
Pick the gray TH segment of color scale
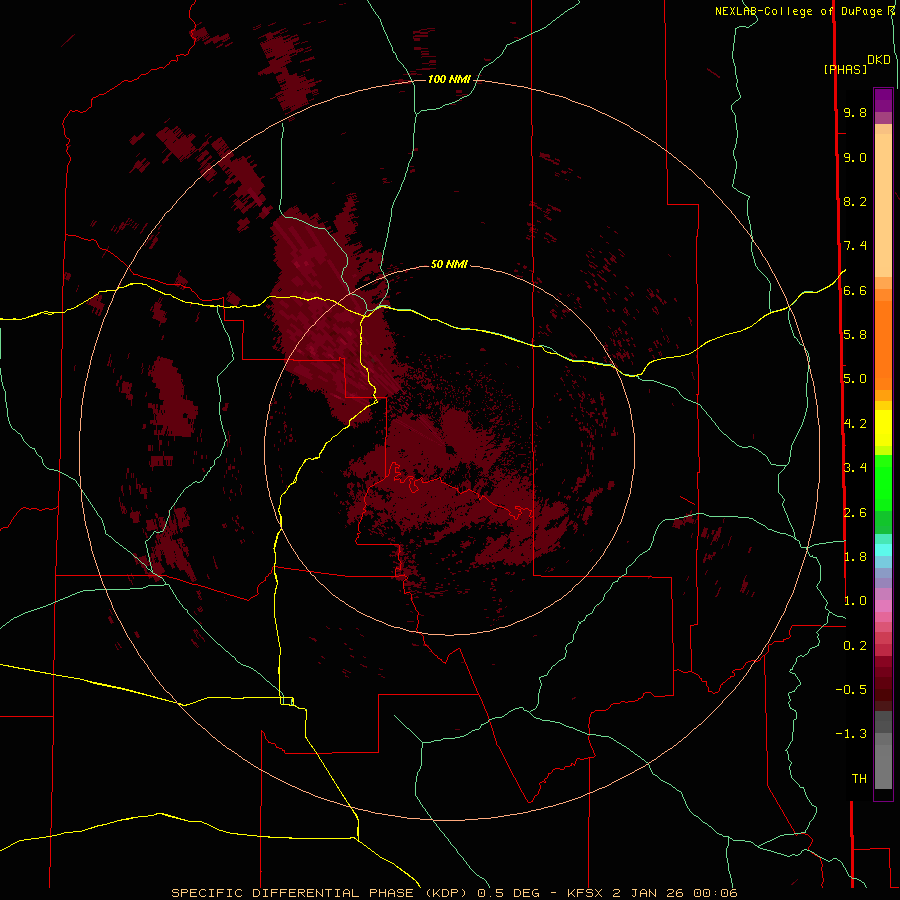883,767
